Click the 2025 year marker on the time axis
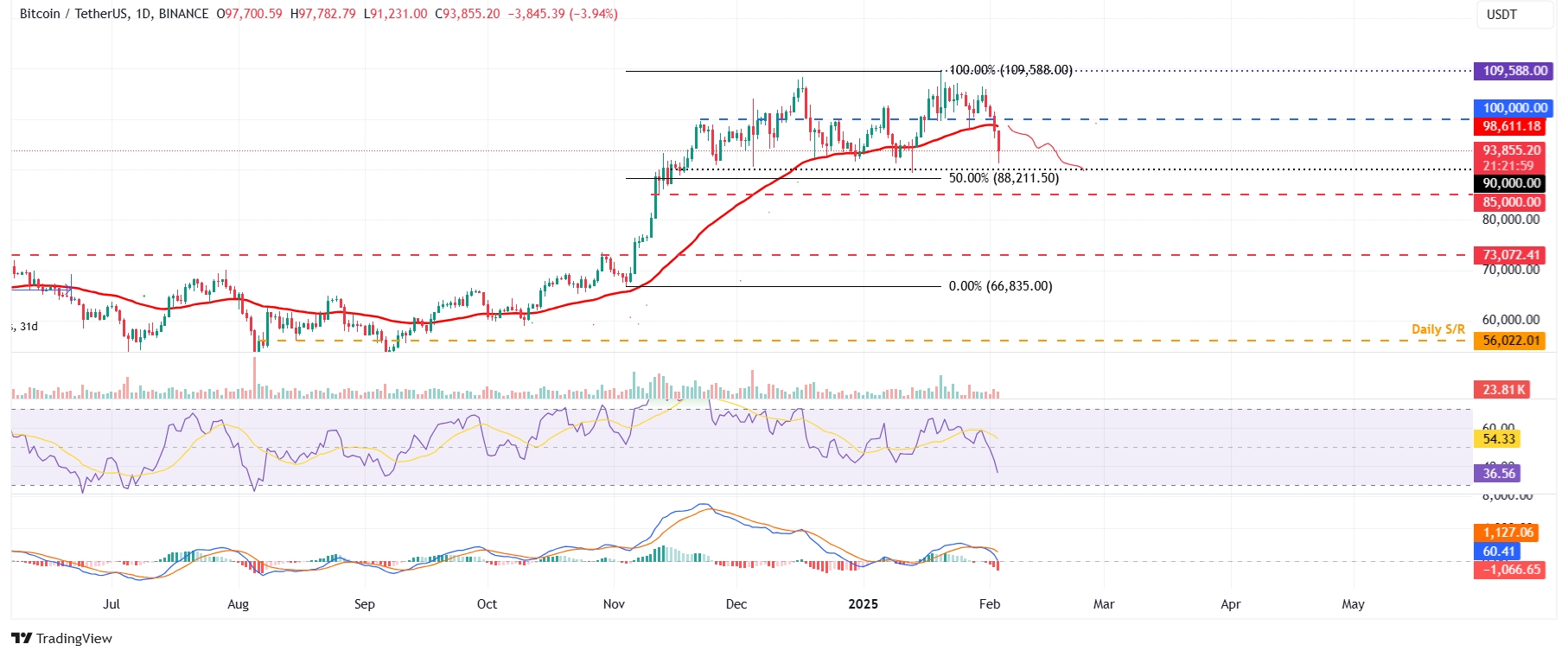Viewport: 1568px width, 657px height. (863, 604)
